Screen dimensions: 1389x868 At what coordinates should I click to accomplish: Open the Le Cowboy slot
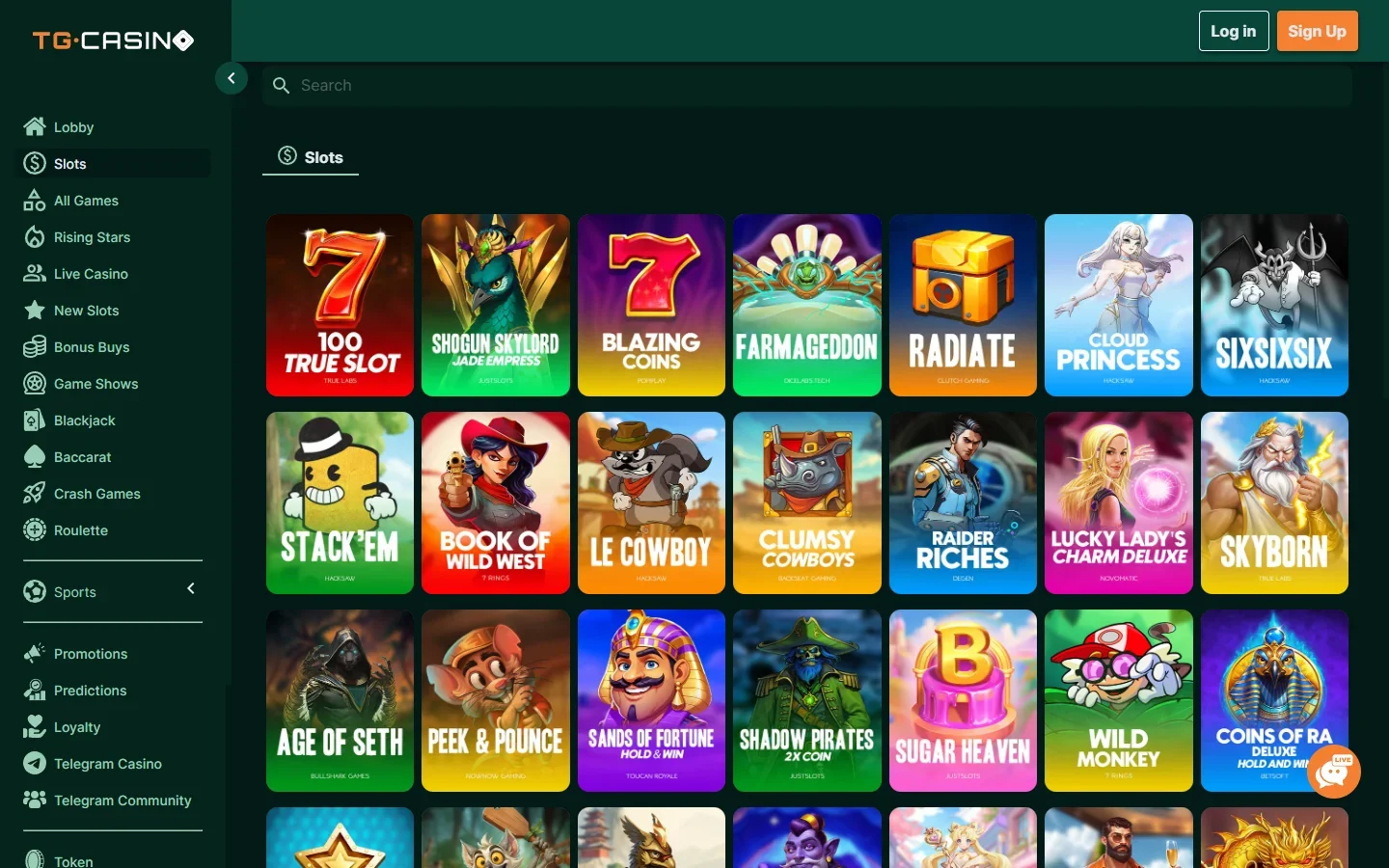tap(651, 502)
